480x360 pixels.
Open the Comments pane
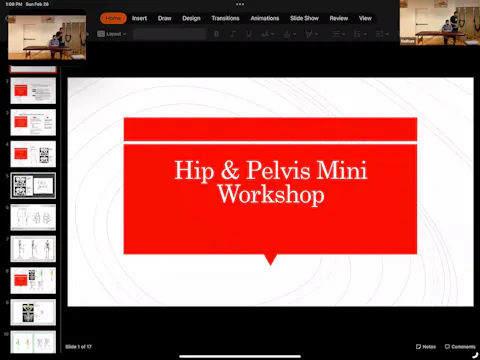tap(460, 347)
